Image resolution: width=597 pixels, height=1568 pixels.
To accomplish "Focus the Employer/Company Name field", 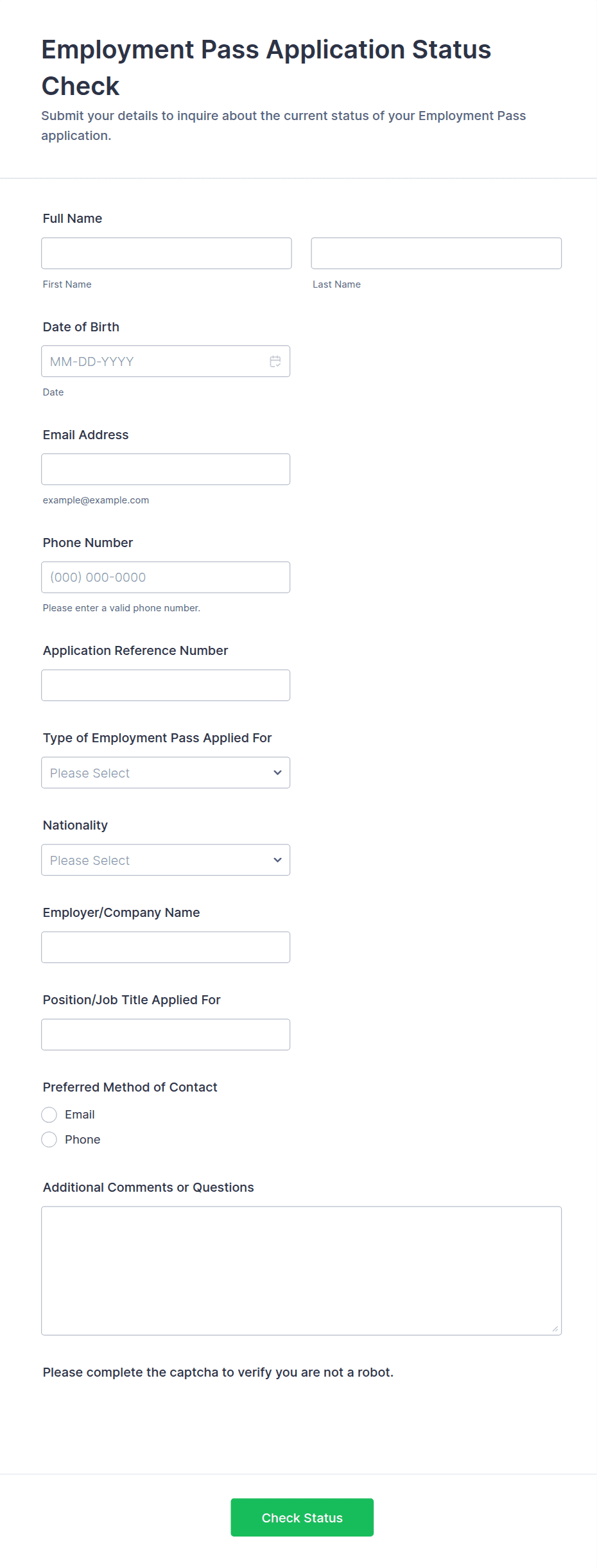I will [166, 947].
